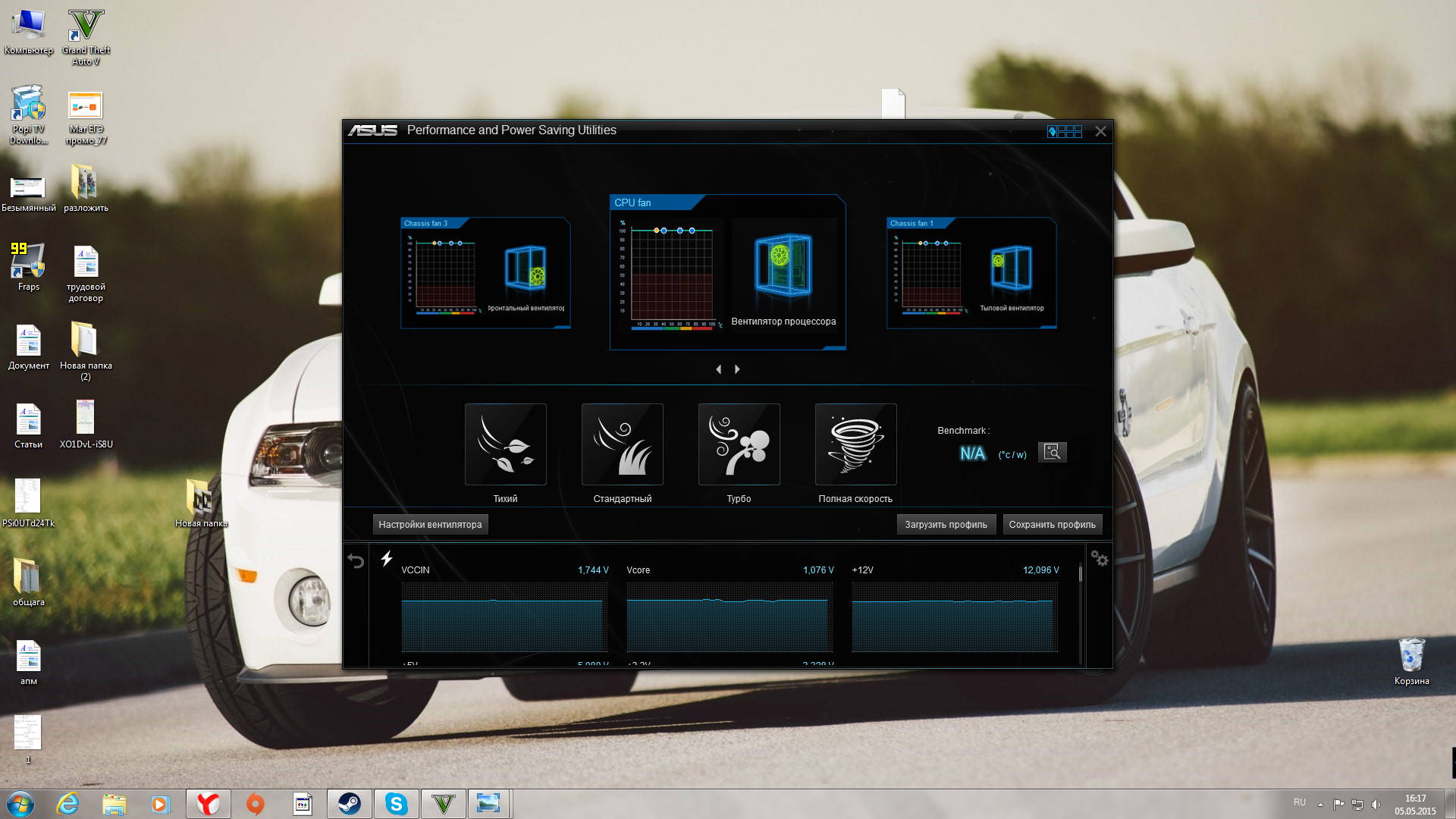Select the Тихий silent fan mode
1456x819 pixels.
tap(505, 444)
